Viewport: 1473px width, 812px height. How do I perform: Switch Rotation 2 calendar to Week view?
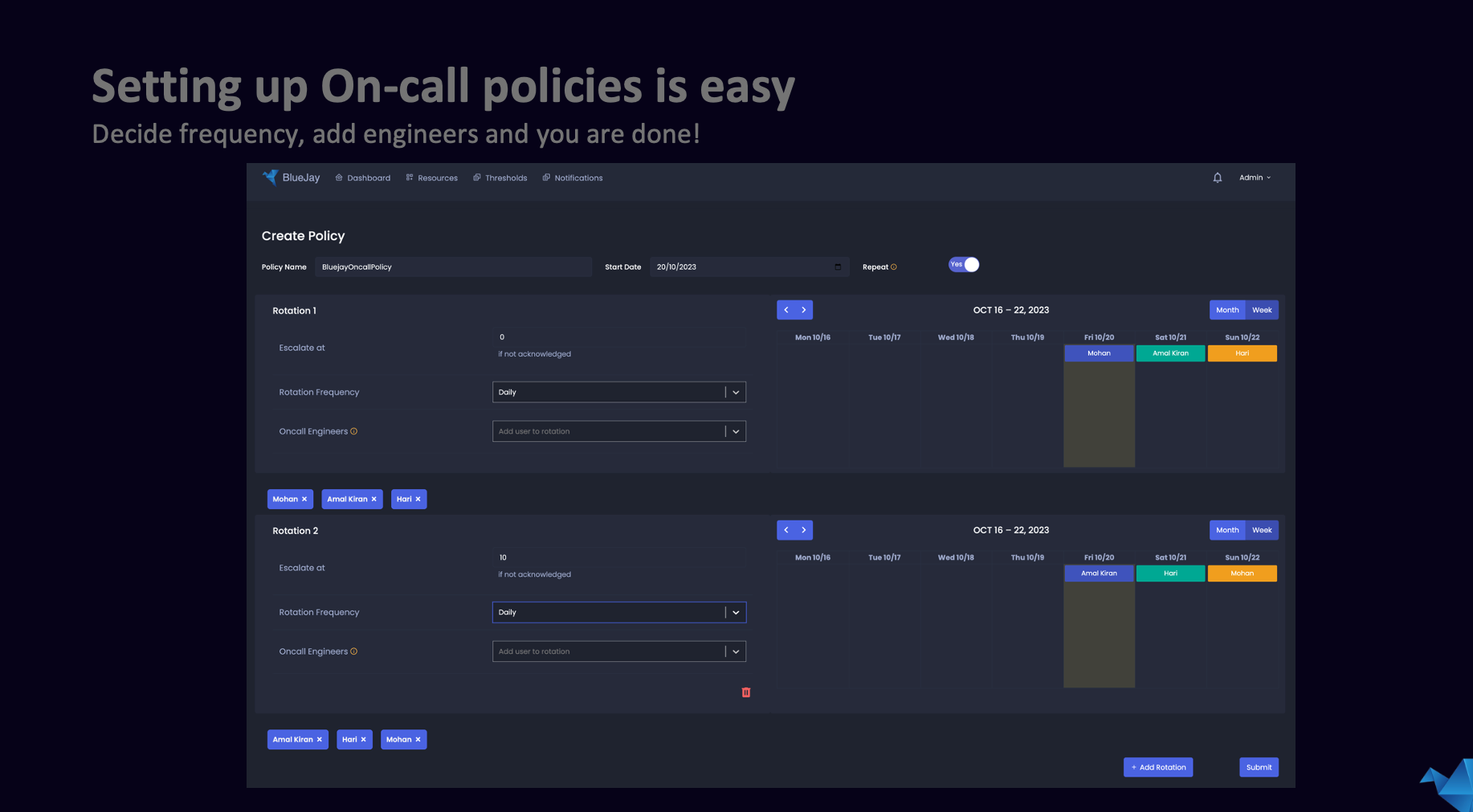click(x=1262, y=530)
